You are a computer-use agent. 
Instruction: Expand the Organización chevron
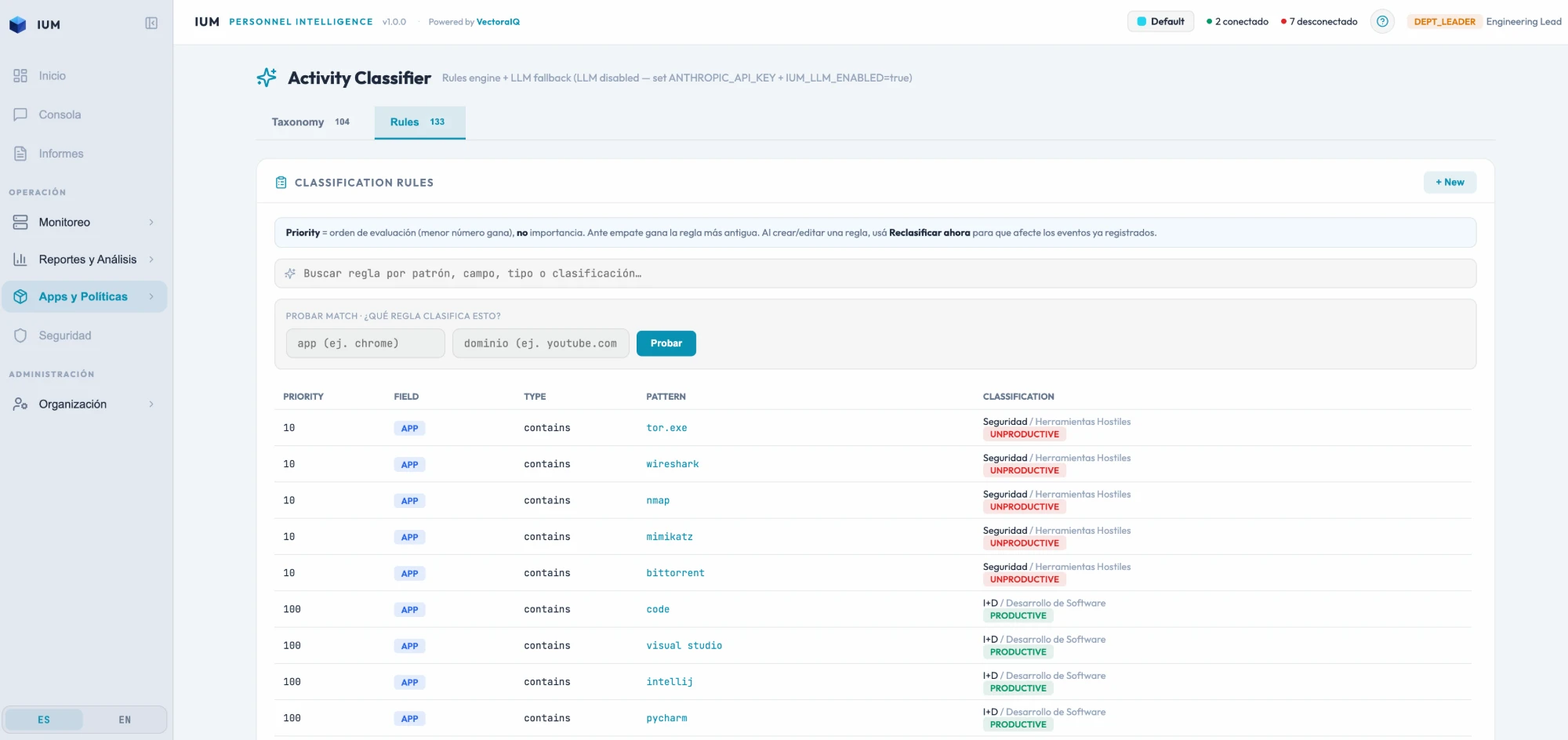pos(151,404)
